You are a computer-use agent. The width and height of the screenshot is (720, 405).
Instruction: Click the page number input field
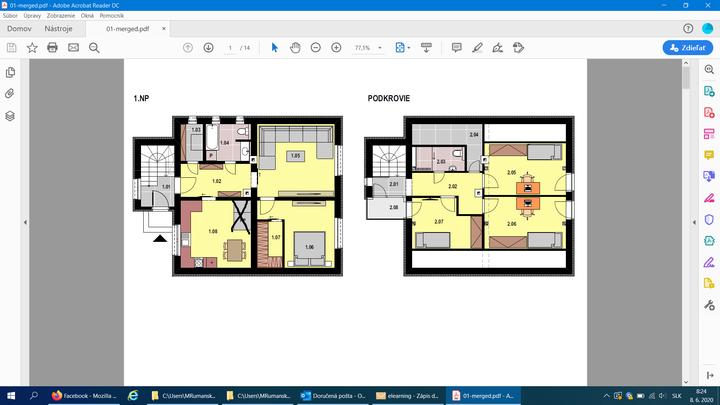230,48
